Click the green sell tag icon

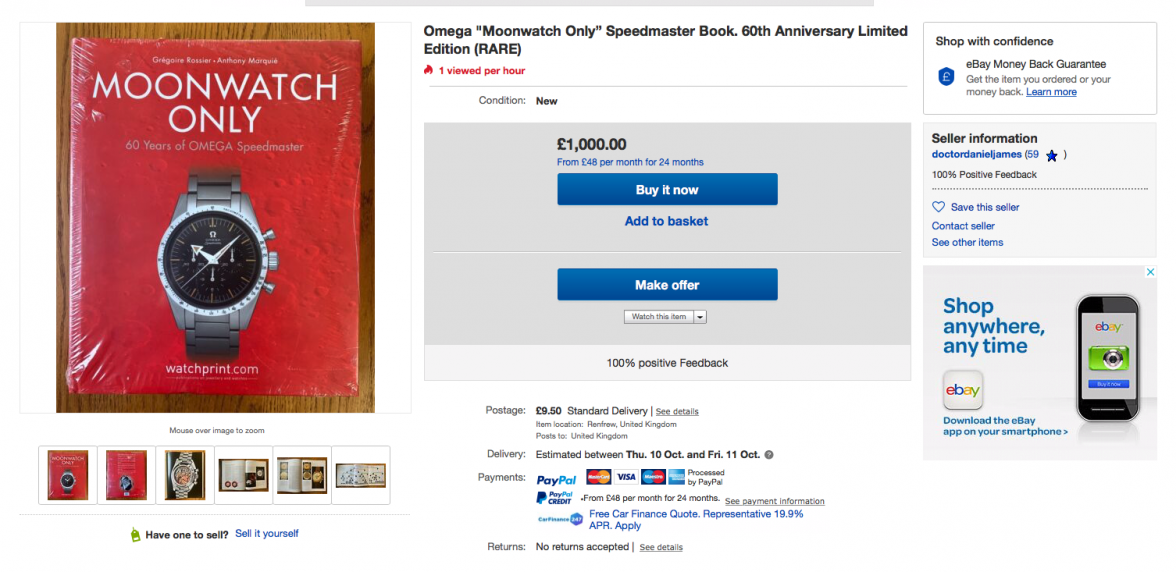(135, 535)
